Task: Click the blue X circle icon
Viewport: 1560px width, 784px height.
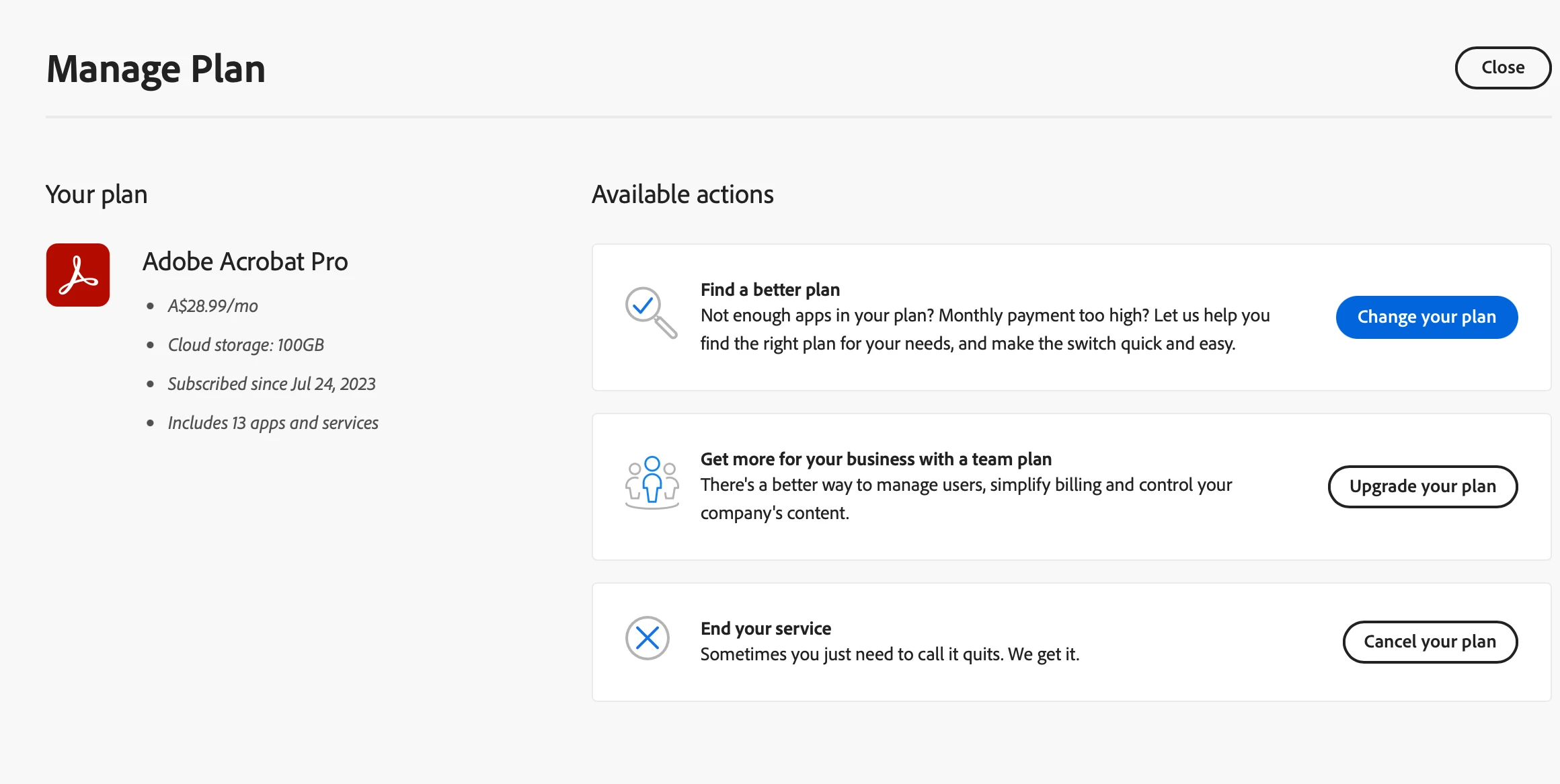Action: point(647,637)
